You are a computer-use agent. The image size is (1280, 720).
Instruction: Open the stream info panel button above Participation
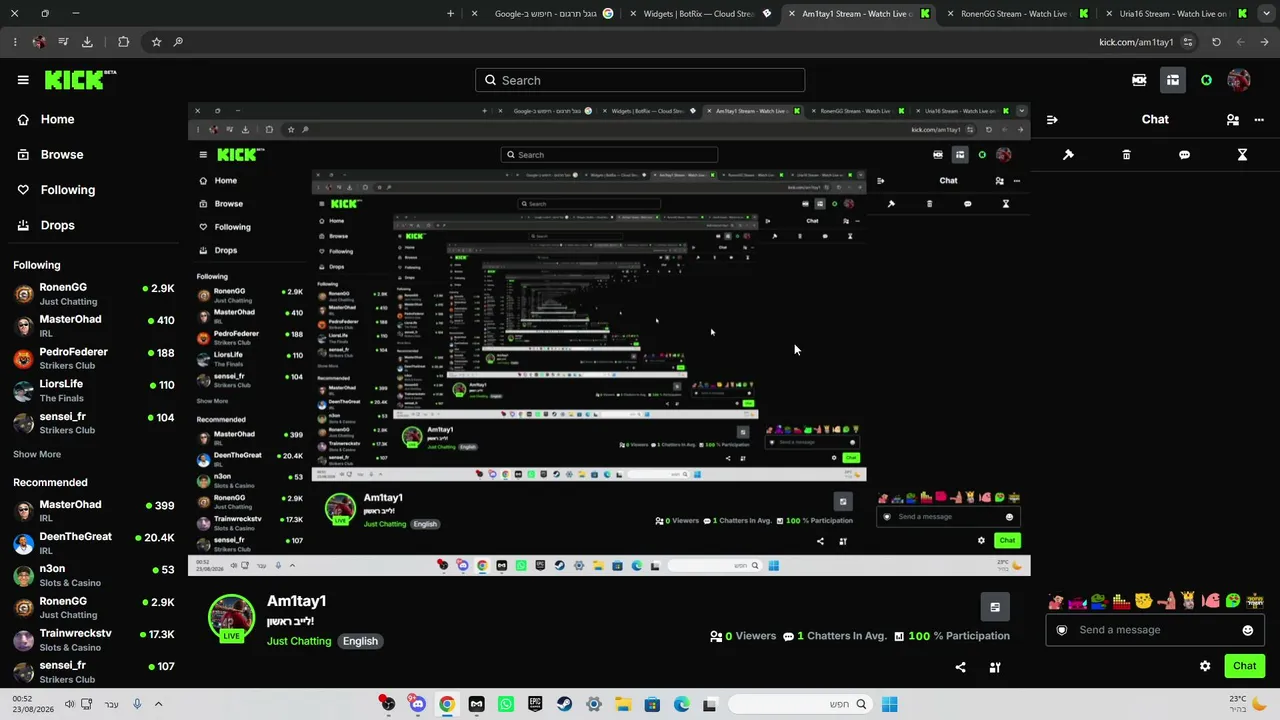coord(995,607)
